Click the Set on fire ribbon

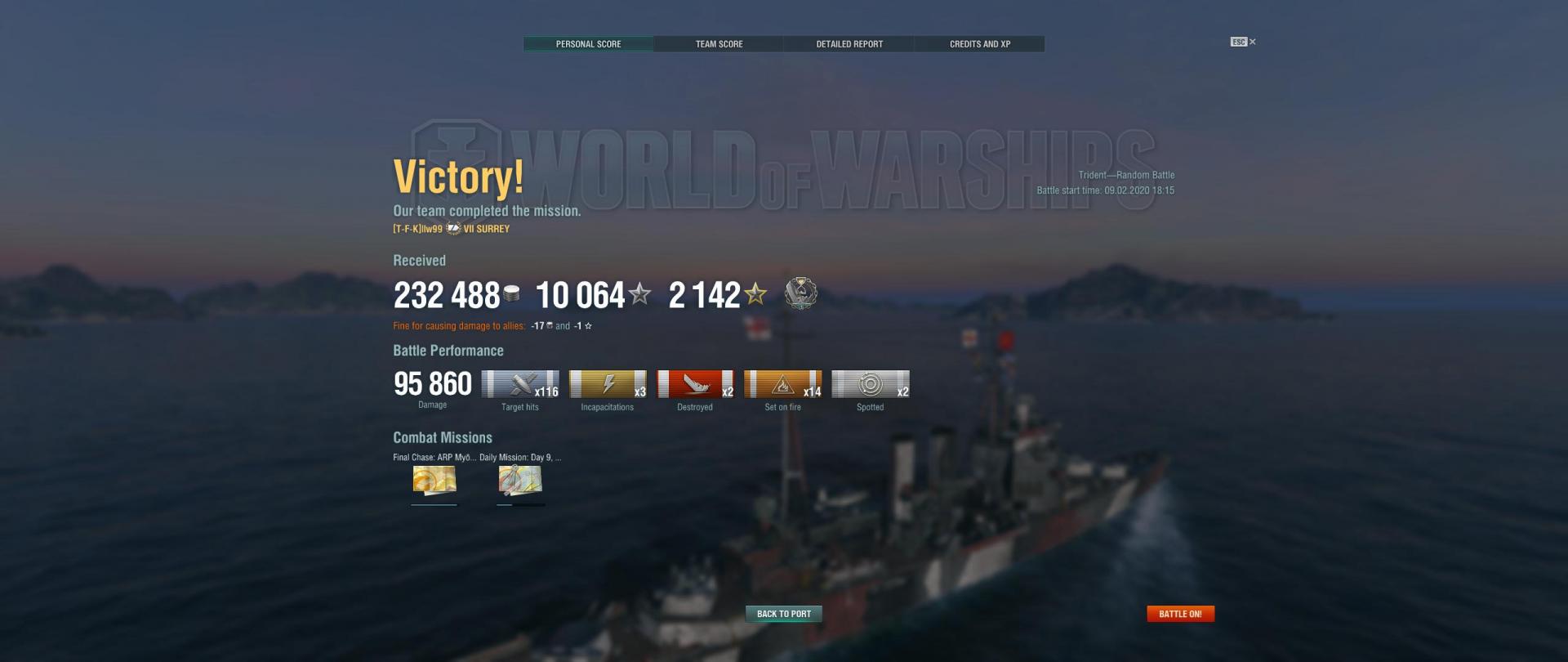pos(782,384)
